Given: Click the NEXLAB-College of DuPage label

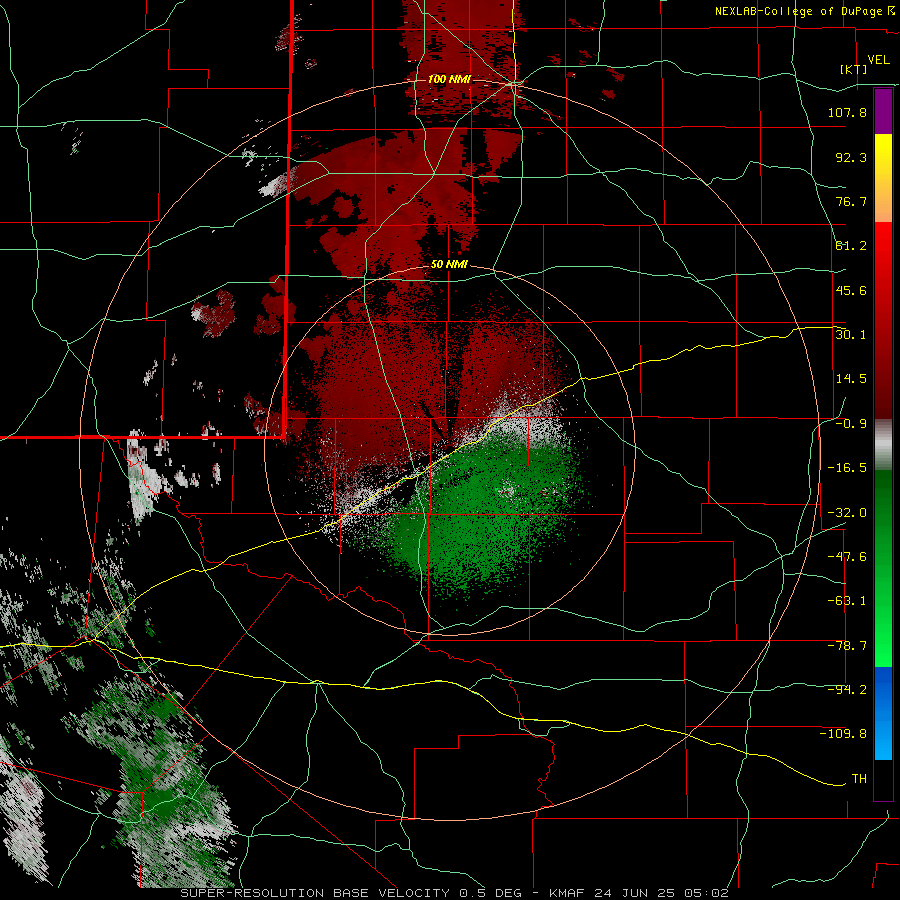Looking at the screenshot, I should 803,11.
